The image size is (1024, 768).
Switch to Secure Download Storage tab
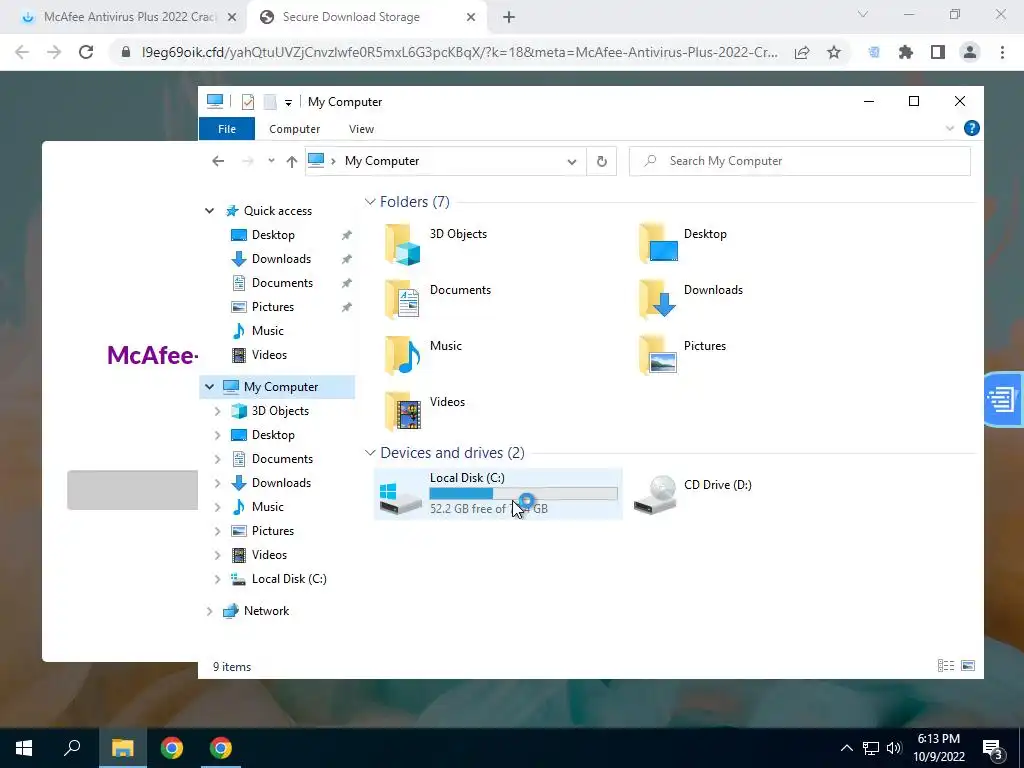(x=366, y=17)
